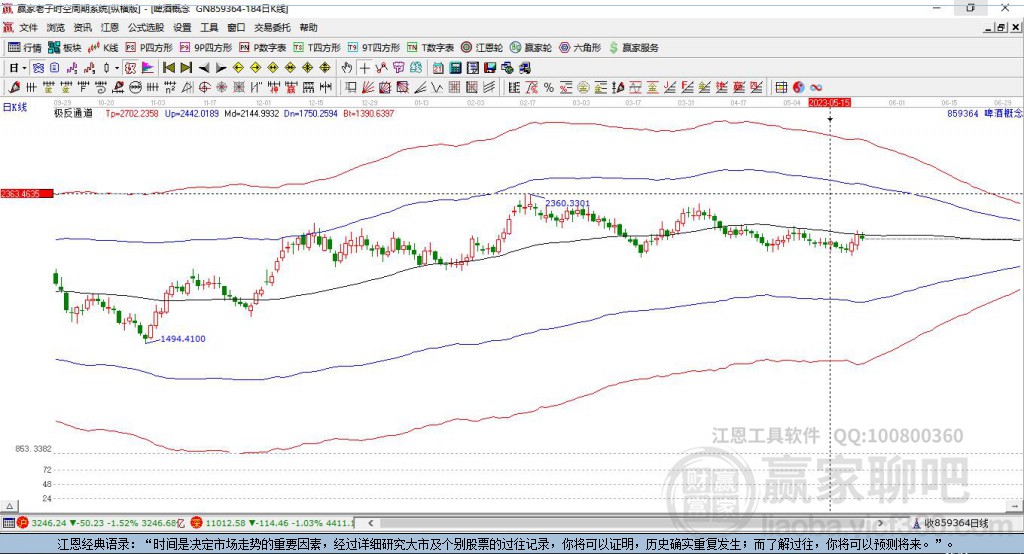The width and height of the screenshot is (1024, 554).
Task: Open the 板块 sector view
Action: coord(65,48)
